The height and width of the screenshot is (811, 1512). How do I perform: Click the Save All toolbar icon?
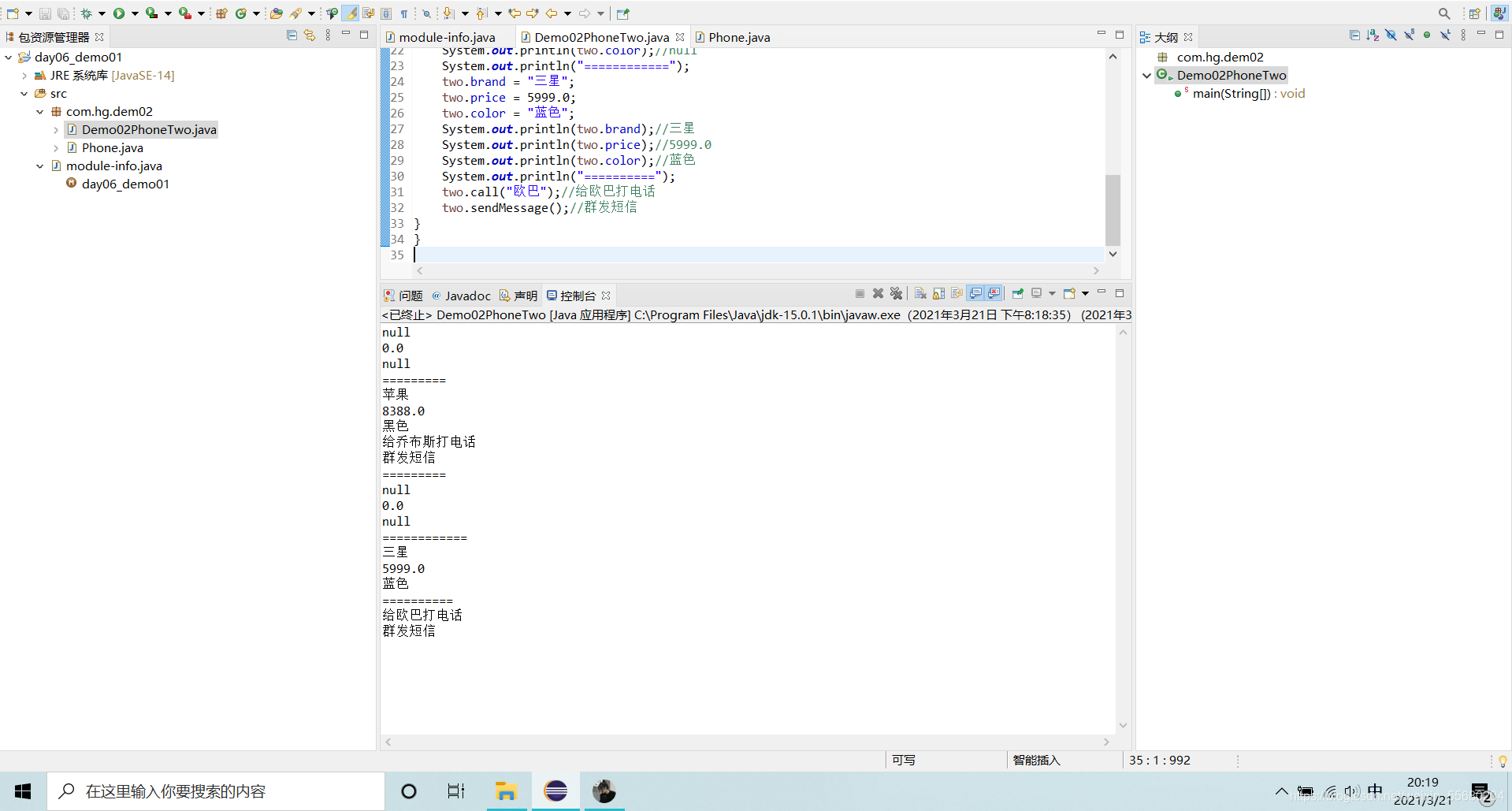click(x=63, y=13)
